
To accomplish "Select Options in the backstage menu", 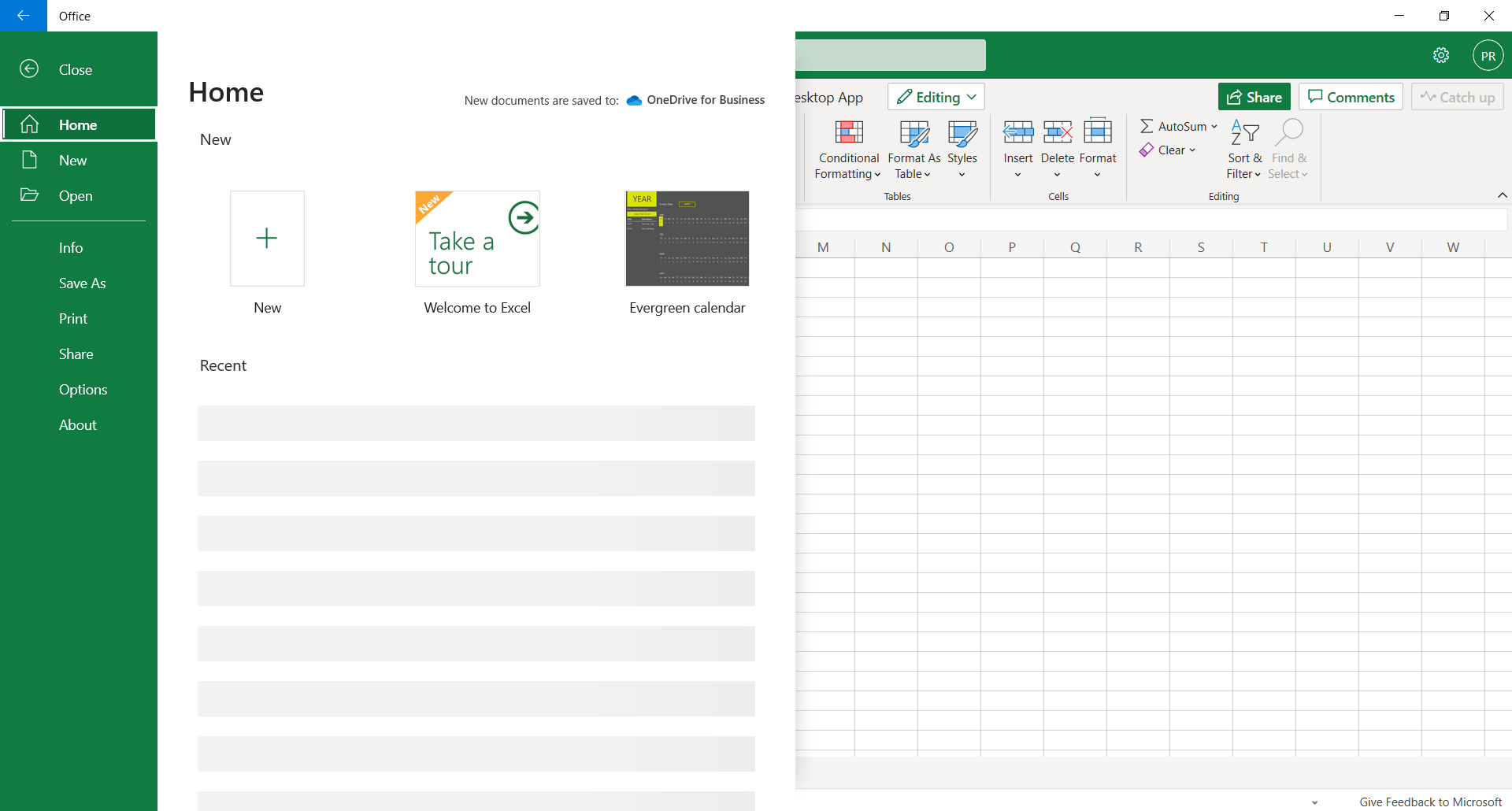I will [79, 389].
